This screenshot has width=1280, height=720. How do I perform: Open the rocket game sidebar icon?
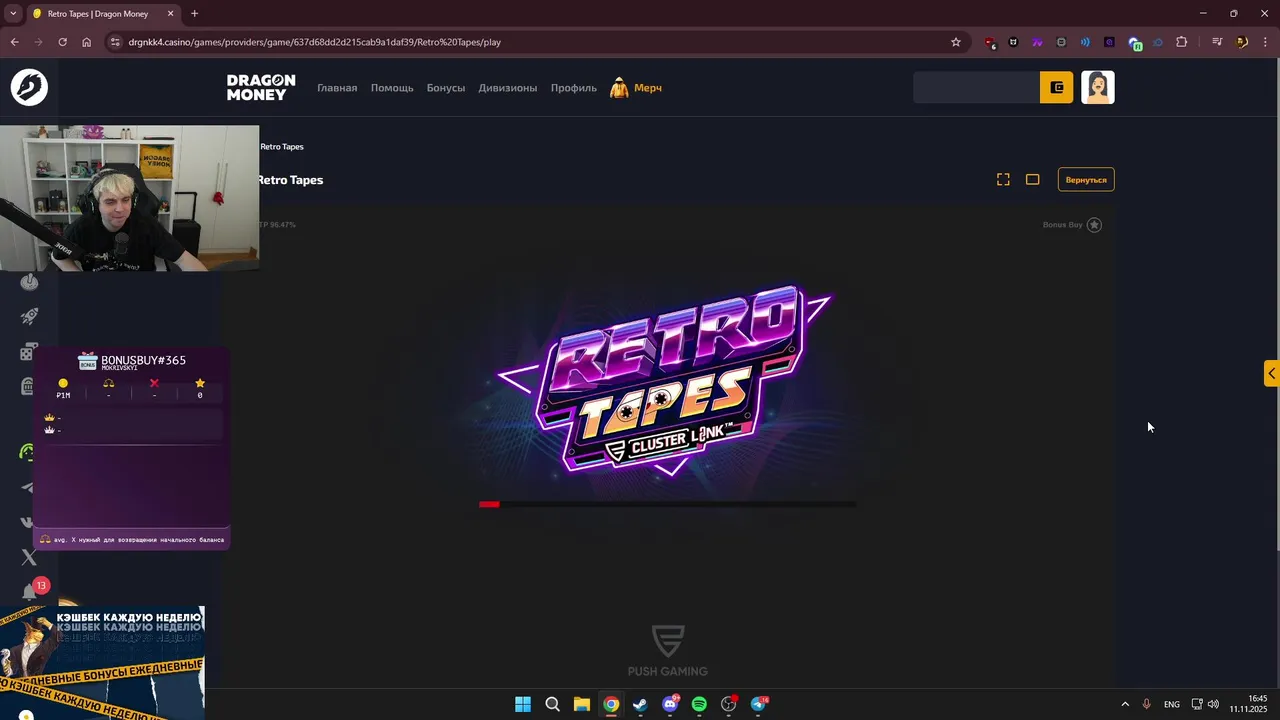[x=30, y=316]
